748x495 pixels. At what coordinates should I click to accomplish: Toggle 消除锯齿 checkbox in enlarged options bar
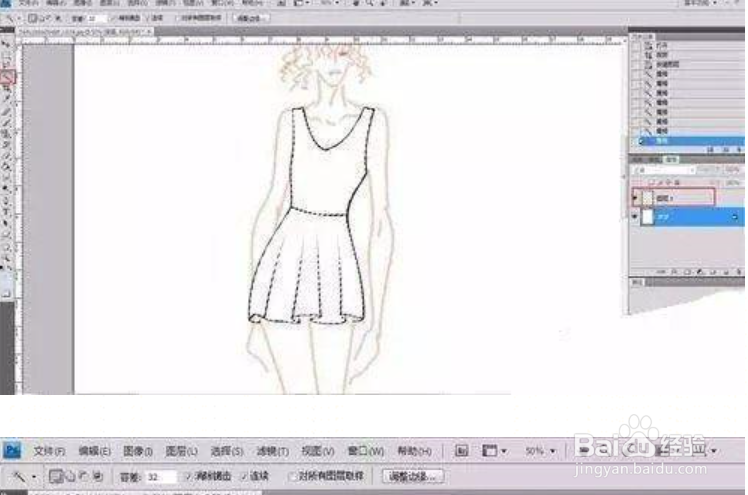188,476
